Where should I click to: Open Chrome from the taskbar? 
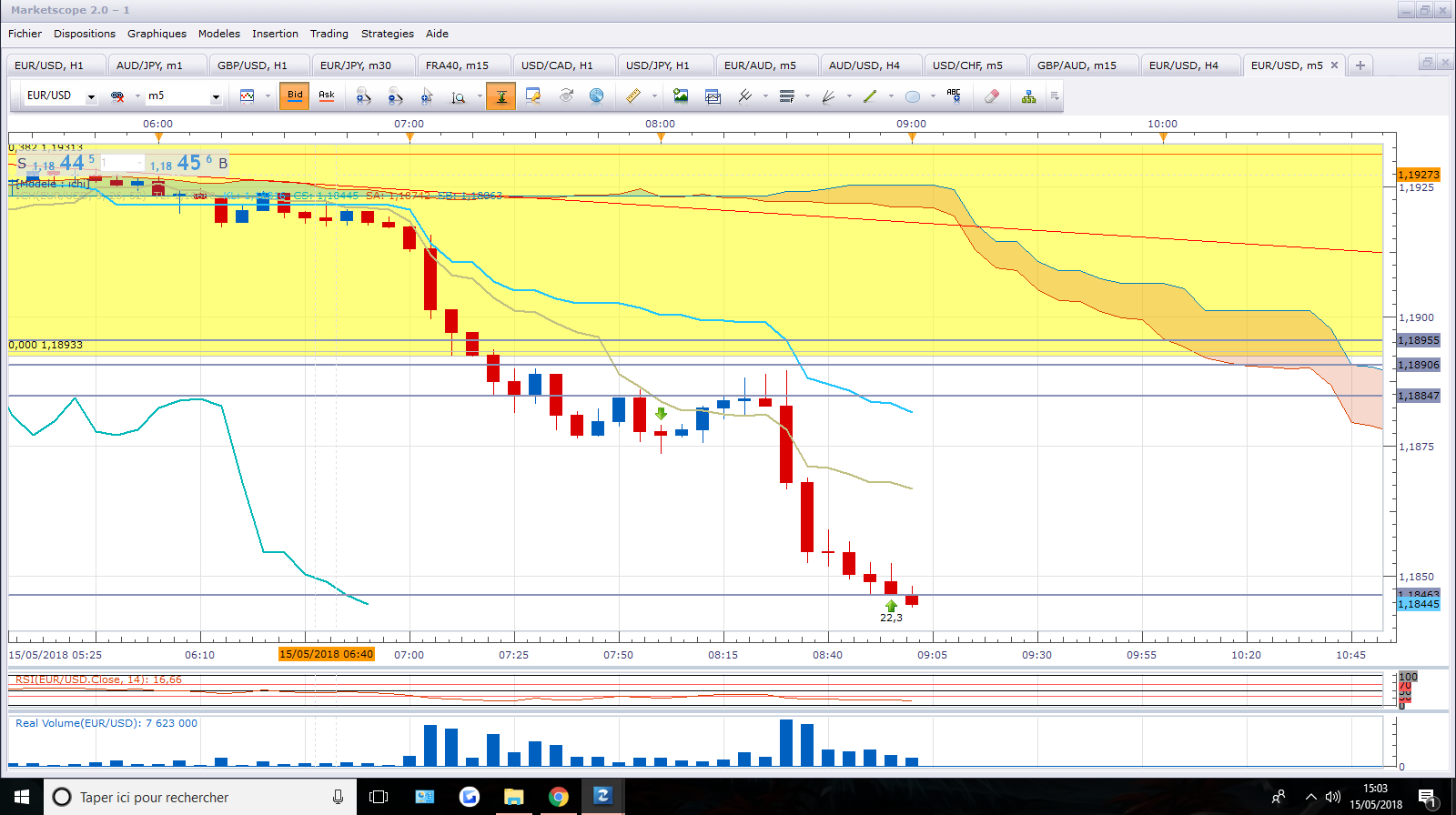558,797
